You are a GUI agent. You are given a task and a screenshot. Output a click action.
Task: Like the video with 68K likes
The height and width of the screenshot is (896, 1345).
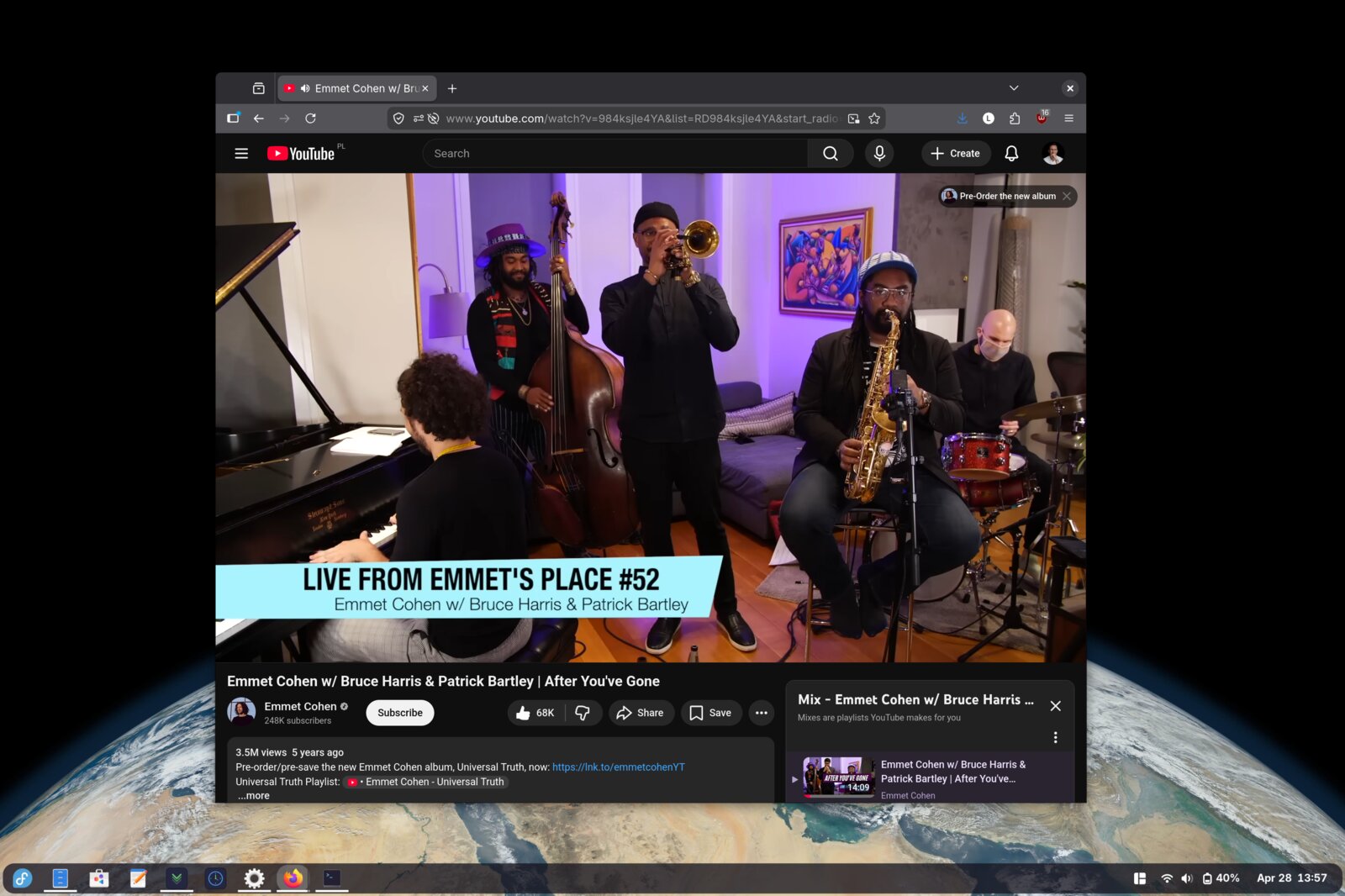tap(535, 713)
